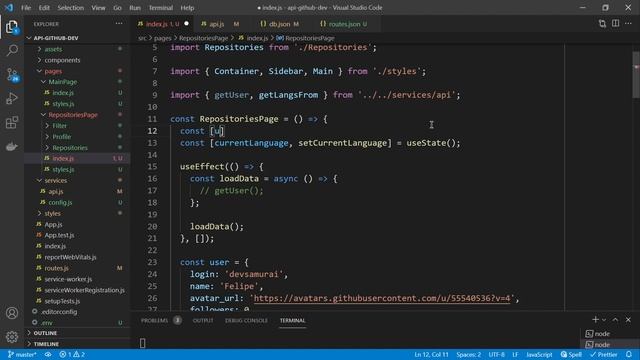640x360 pixels.
Task: Open the Extensions view
Action: point(12,122)
